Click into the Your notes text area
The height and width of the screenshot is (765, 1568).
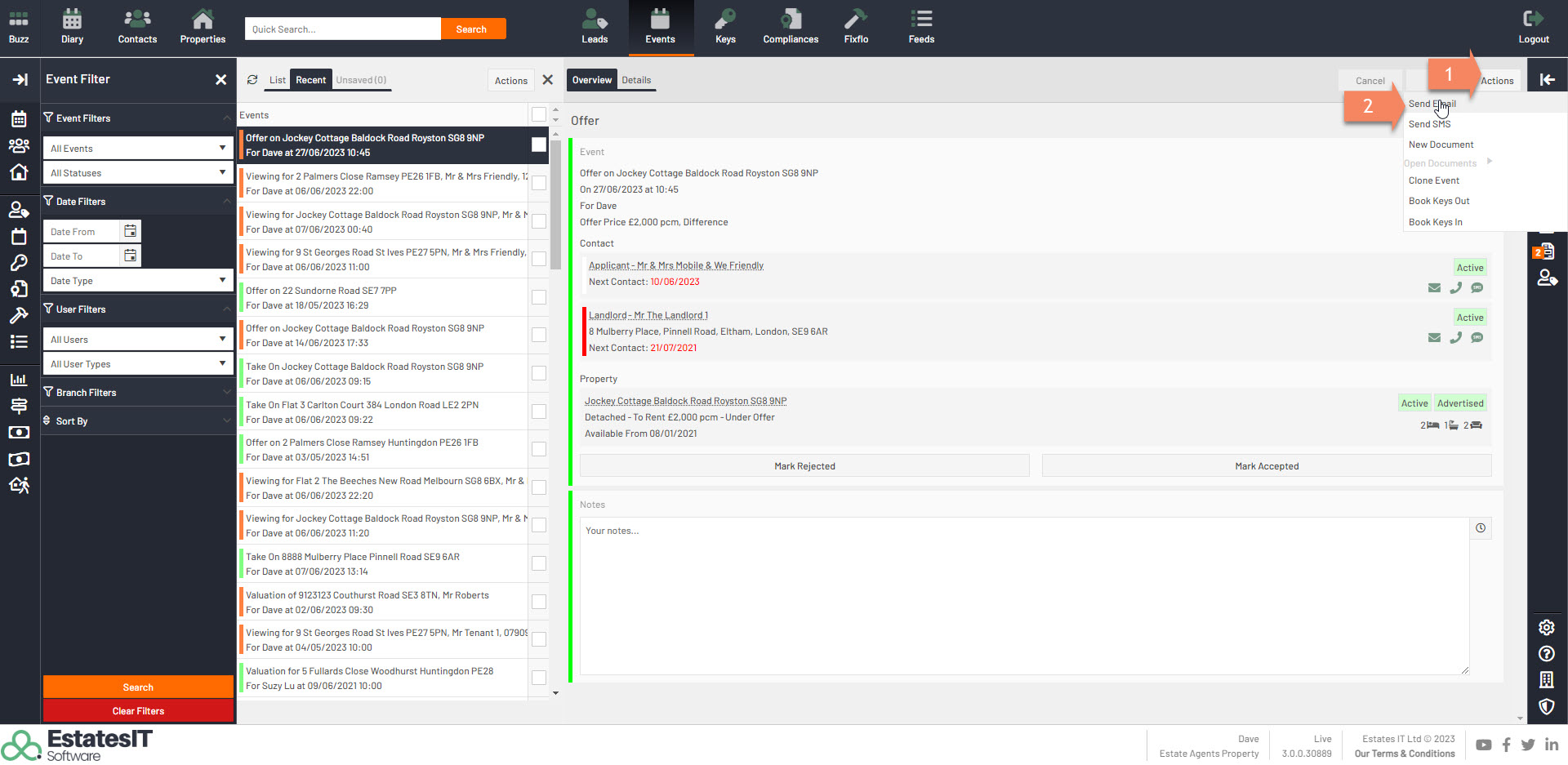(x=1021, y=596)
